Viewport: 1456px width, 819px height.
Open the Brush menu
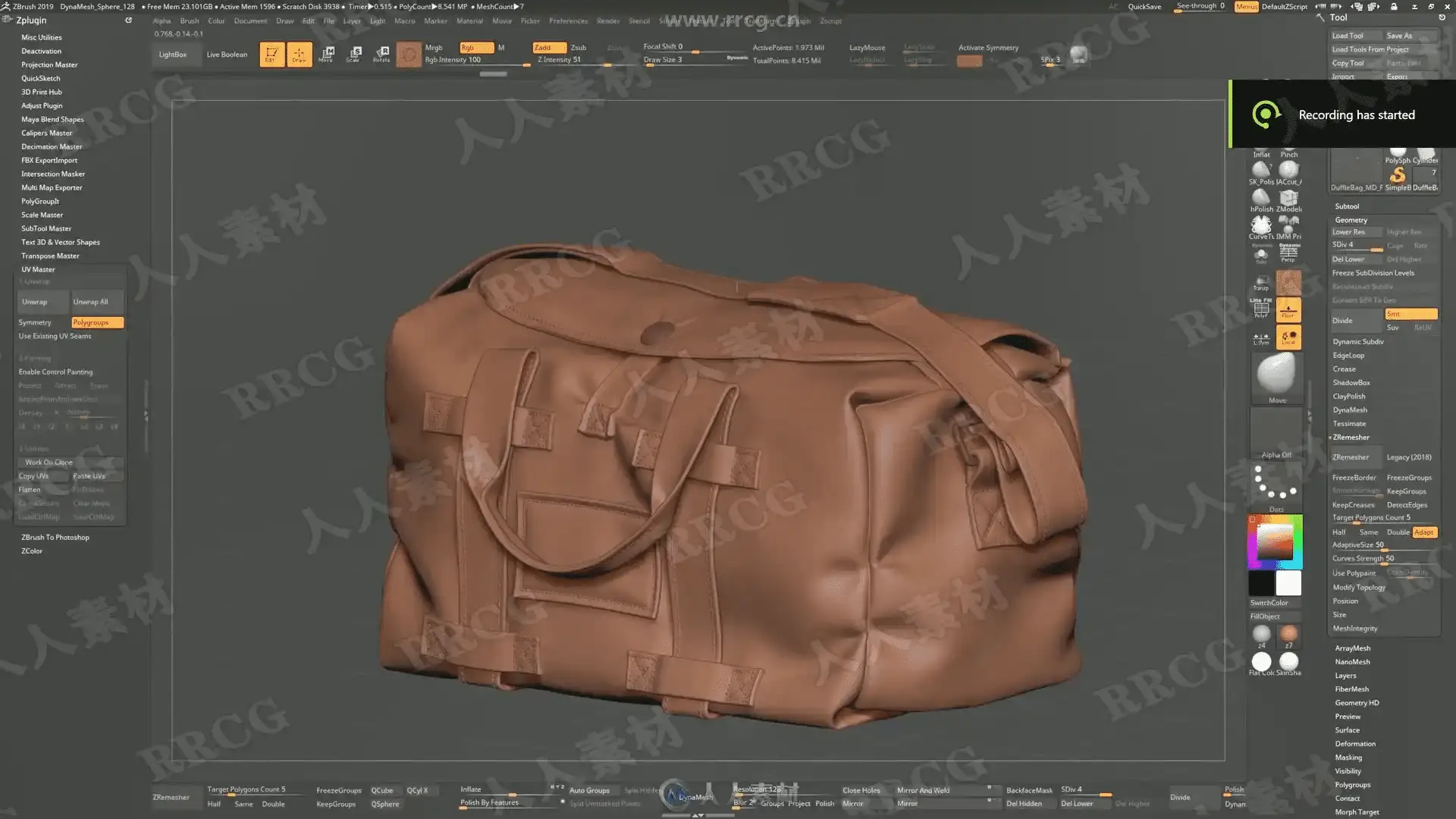pyautogui.click(x=190, y=21)
